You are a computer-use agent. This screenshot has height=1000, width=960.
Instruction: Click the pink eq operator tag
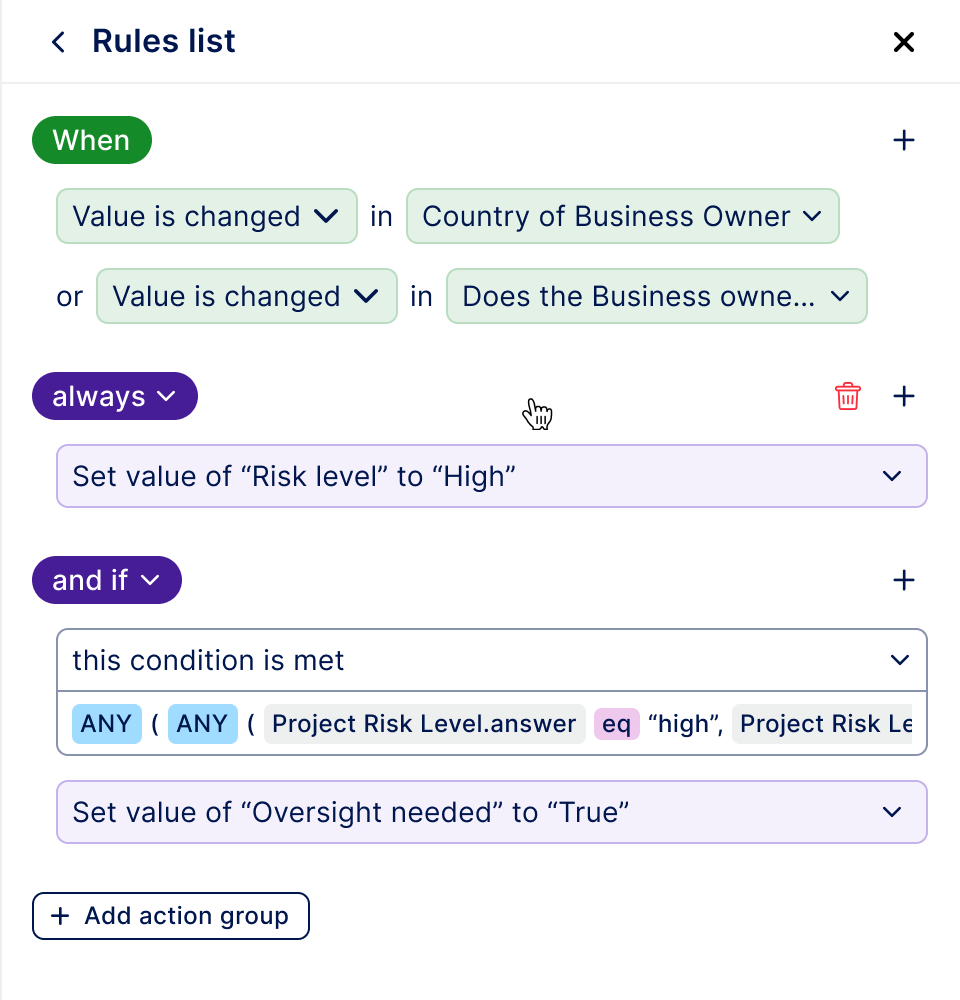[x=616, y=724]
